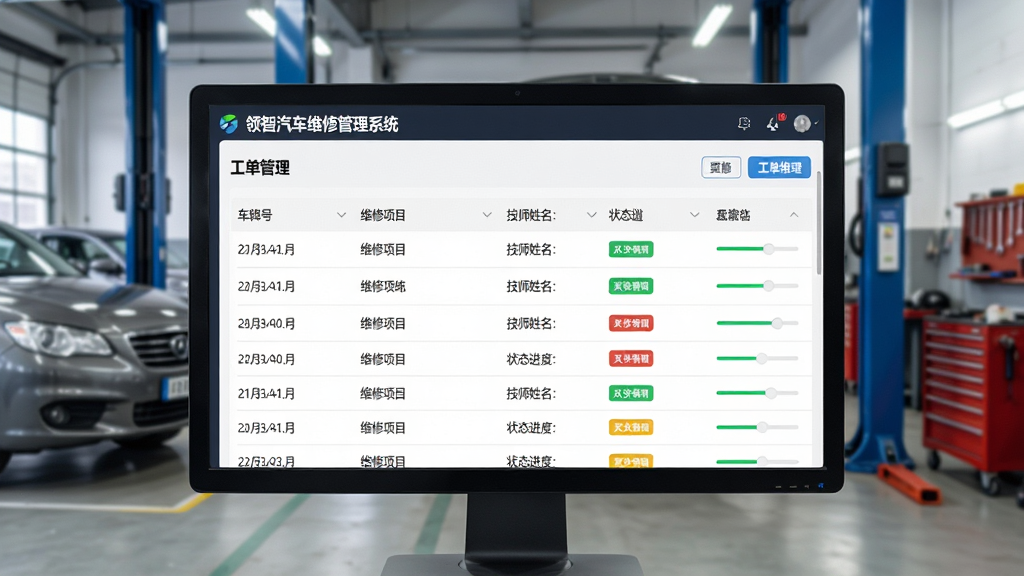The image size is (1024, 576).
Task: Expand the 技师姓名 column header chevron
Action: 591,215
